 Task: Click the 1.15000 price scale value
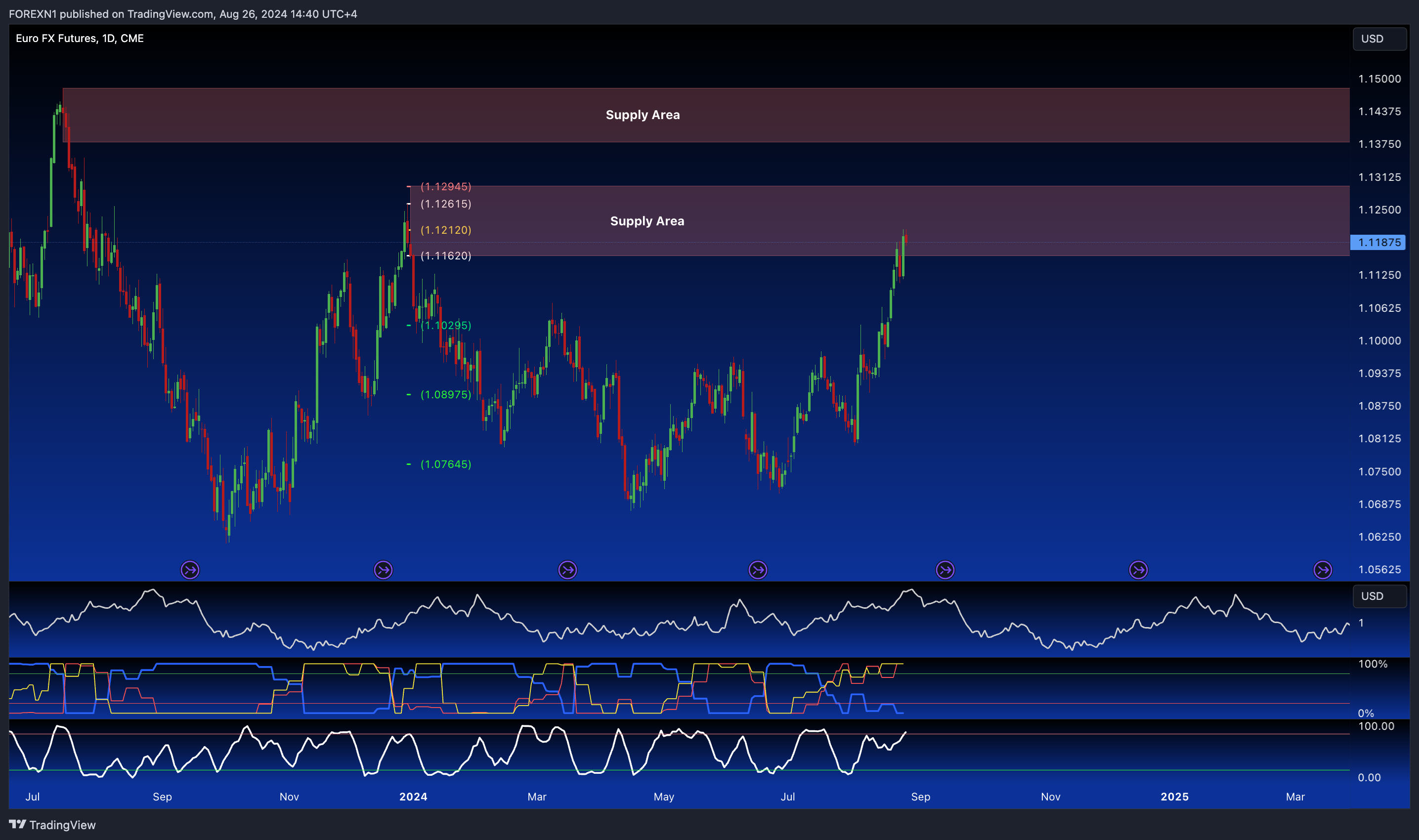click(x=1379, y=79)
